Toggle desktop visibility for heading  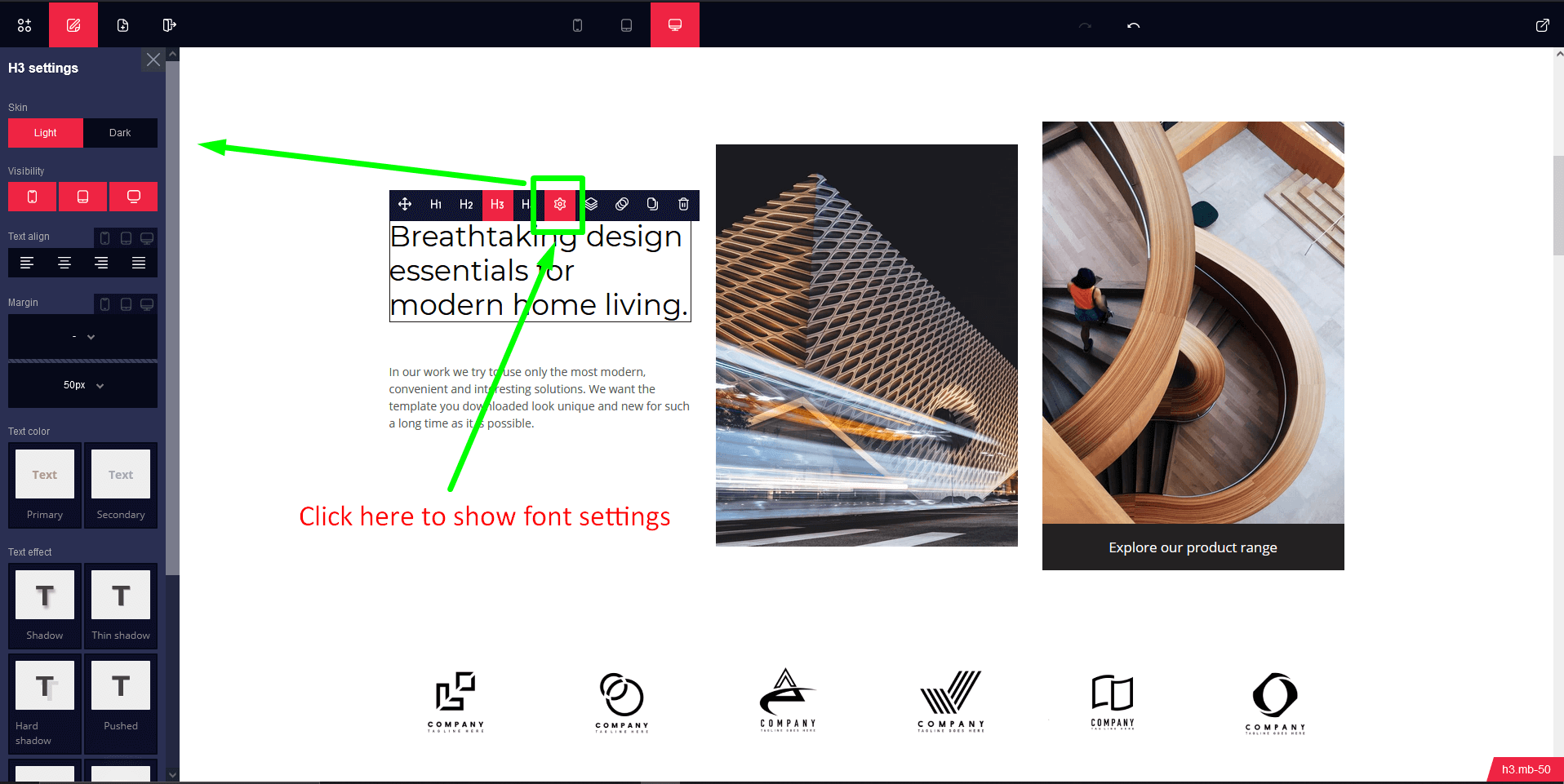click(x=133, y=197)
